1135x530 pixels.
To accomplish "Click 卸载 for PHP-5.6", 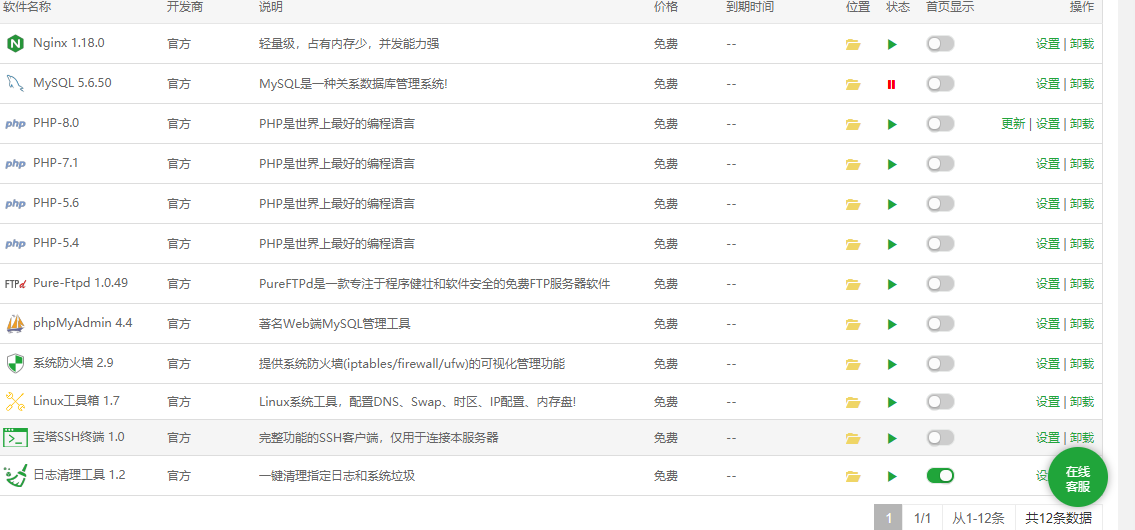I will [x=1082, y=204].
